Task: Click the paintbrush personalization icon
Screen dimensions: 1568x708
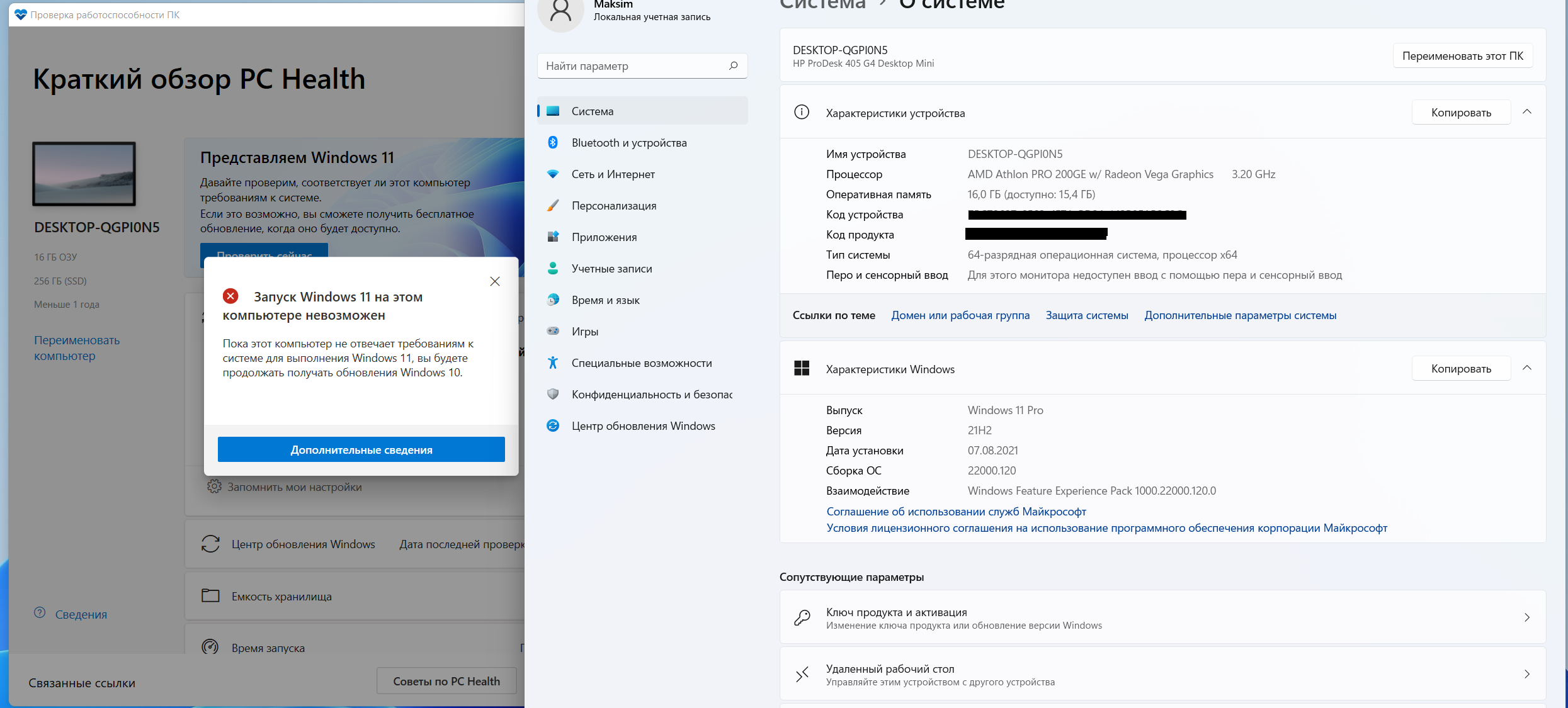Action: coord(553,205)
